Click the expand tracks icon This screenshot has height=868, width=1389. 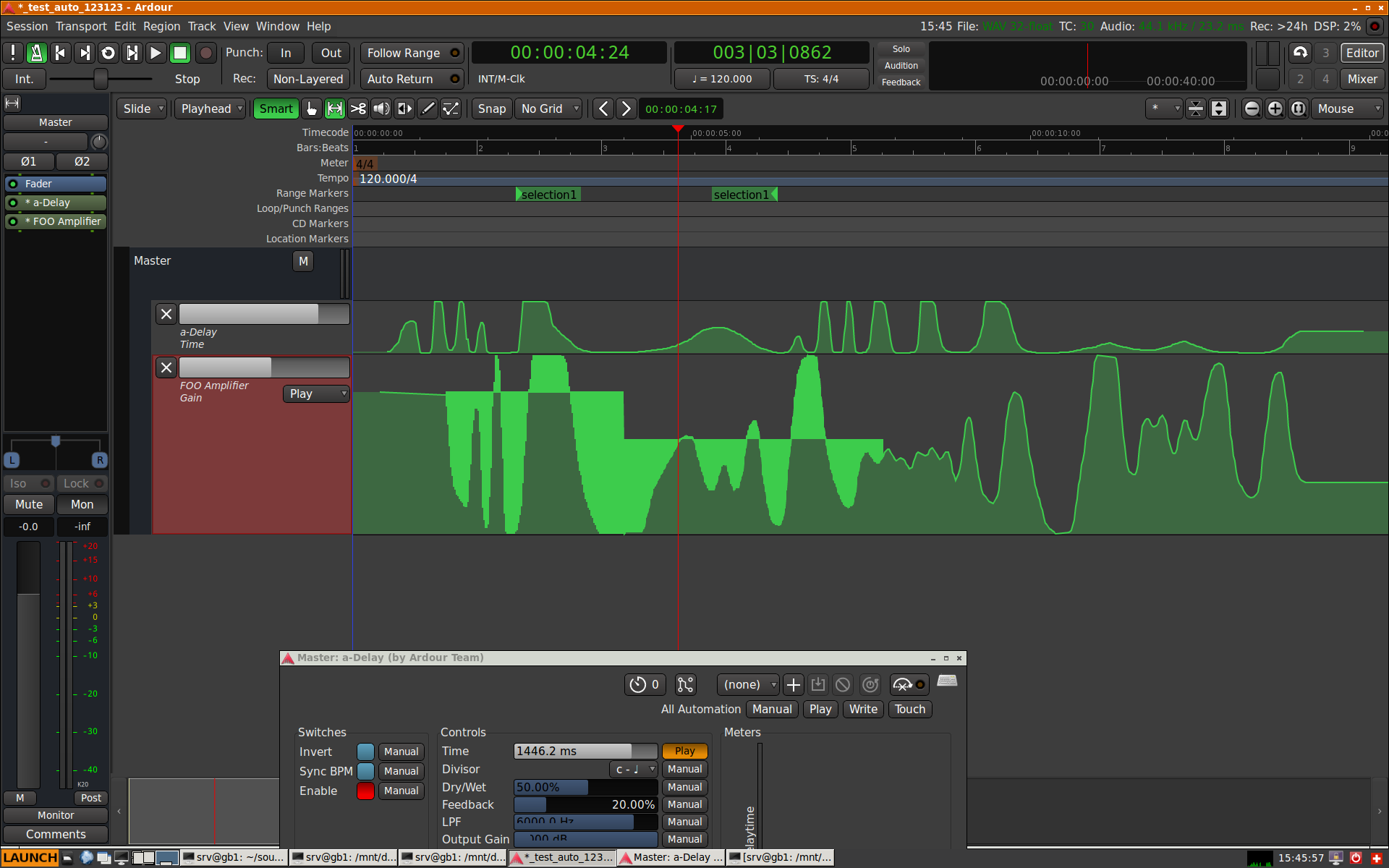pos(1219,109)
